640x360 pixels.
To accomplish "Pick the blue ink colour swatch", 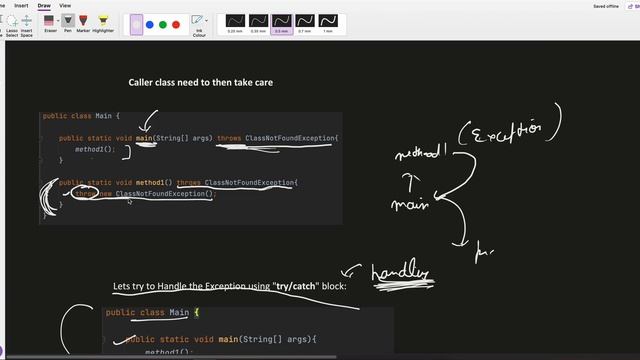I will 150,25.
